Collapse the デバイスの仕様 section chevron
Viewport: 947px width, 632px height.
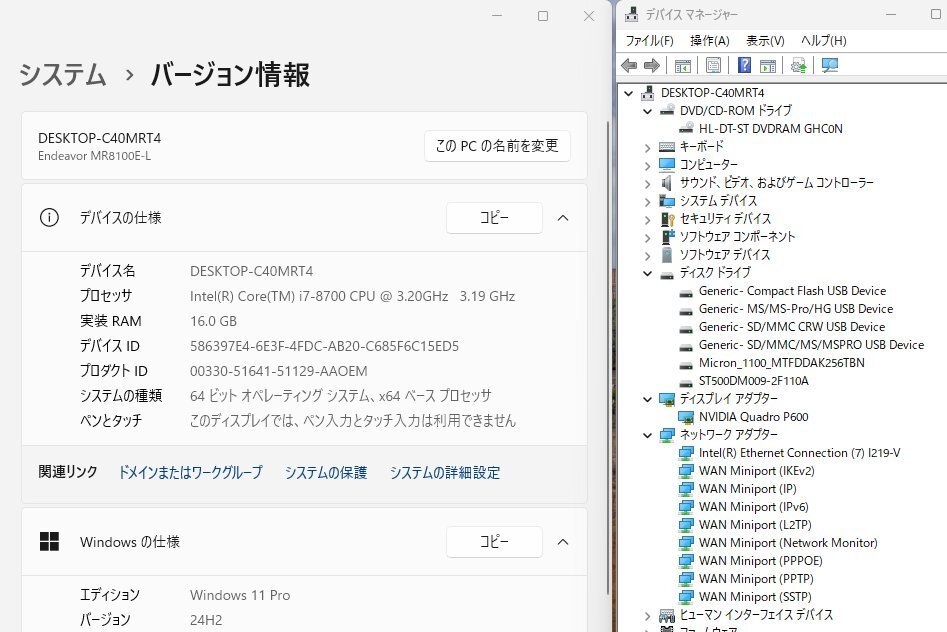[x=562, y=218]
